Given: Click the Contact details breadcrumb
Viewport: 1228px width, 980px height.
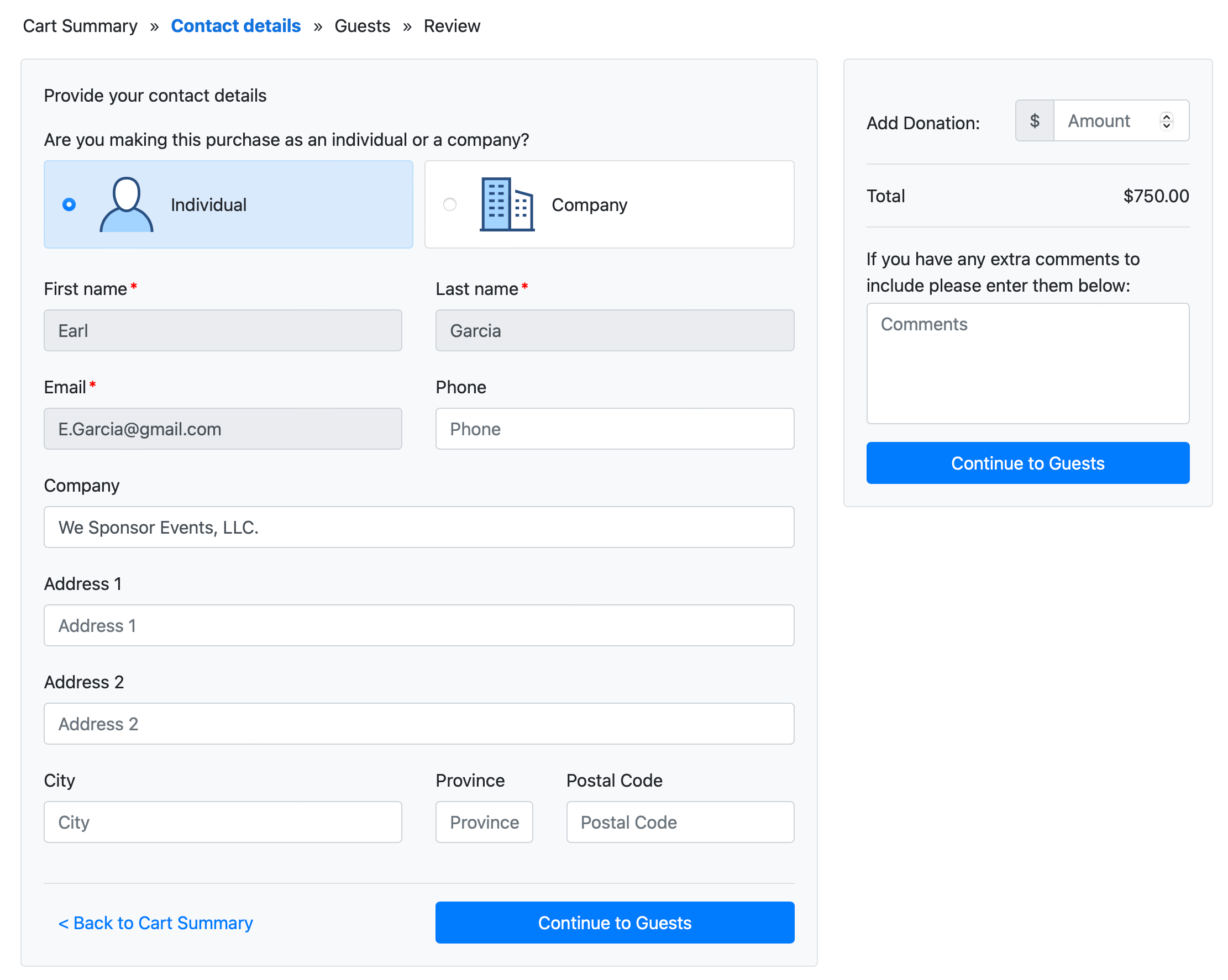Looking at the screenshot, I should click(235, 26).
